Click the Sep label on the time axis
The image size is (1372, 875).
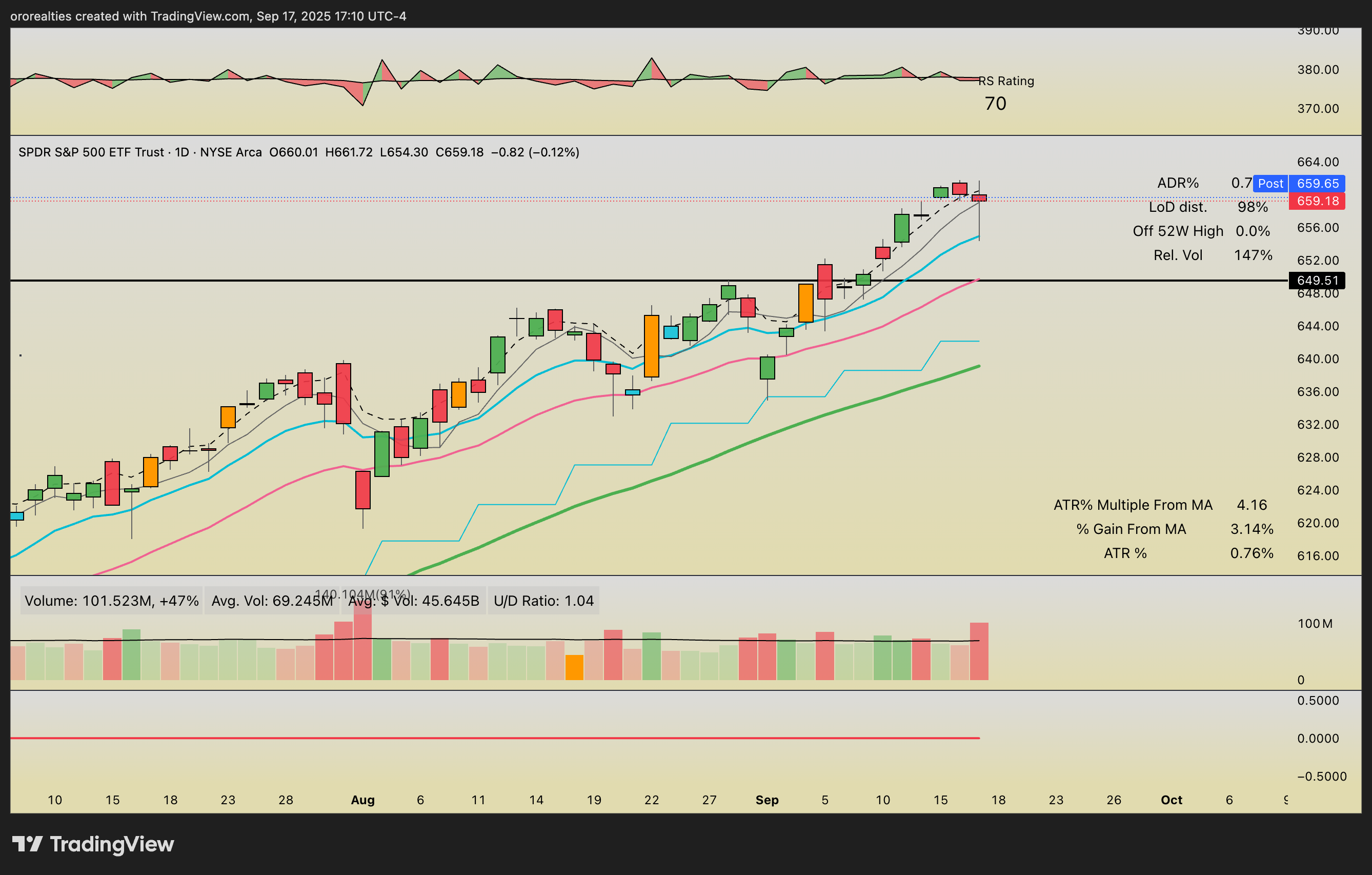click(x=766, y=800)
